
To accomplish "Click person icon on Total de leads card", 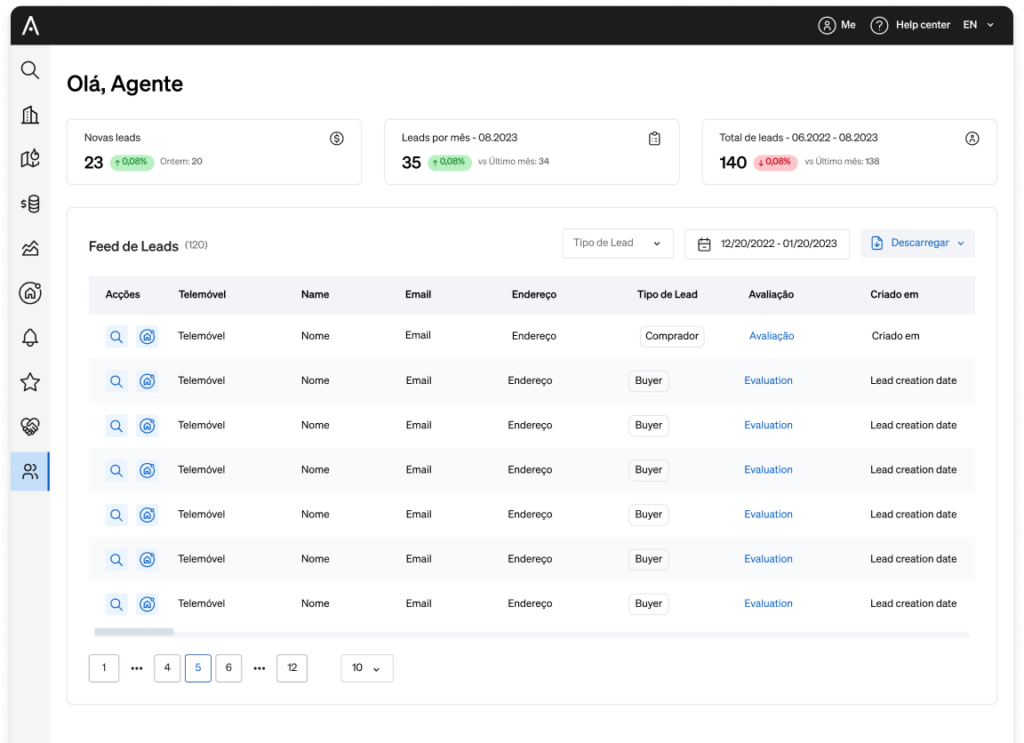I will (972, 138).
